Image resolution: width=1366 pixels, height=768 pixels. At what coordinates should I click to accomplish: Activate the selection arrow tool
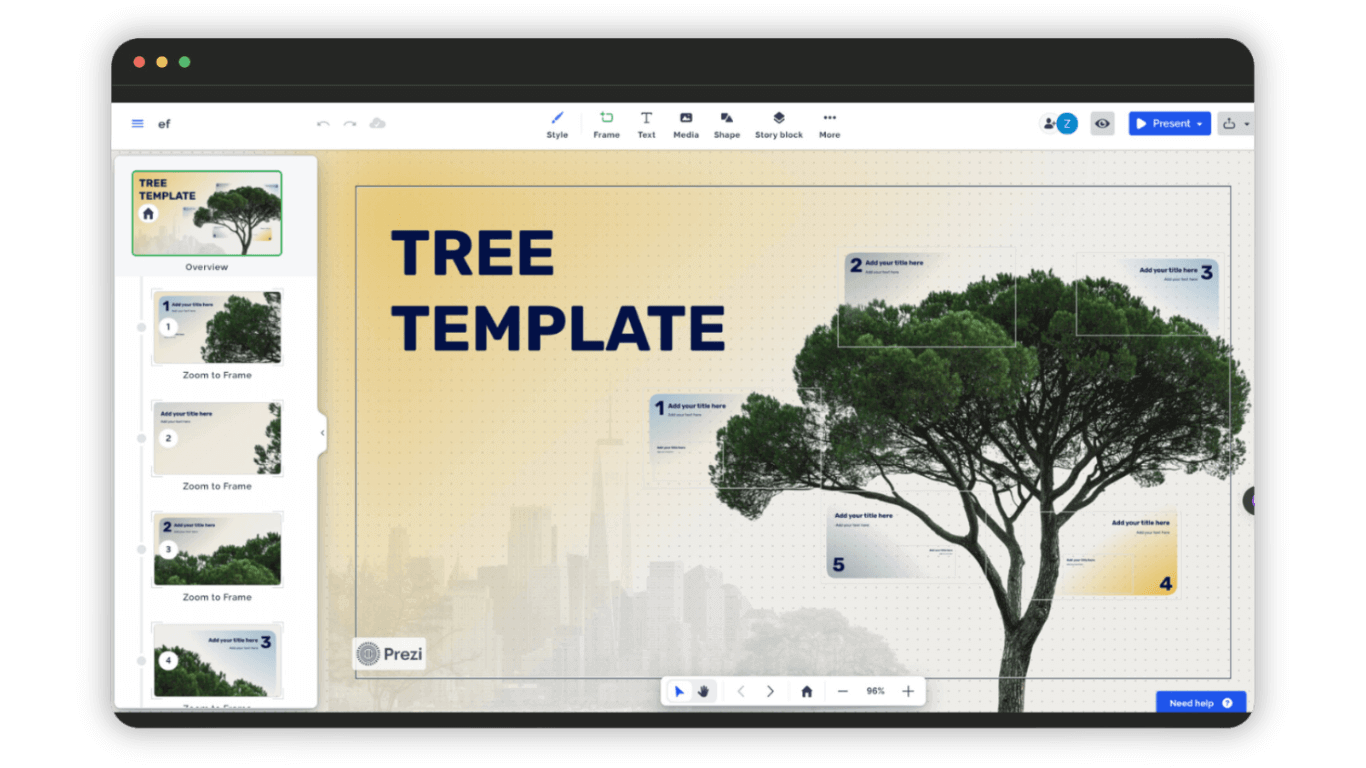click(680, 690)
